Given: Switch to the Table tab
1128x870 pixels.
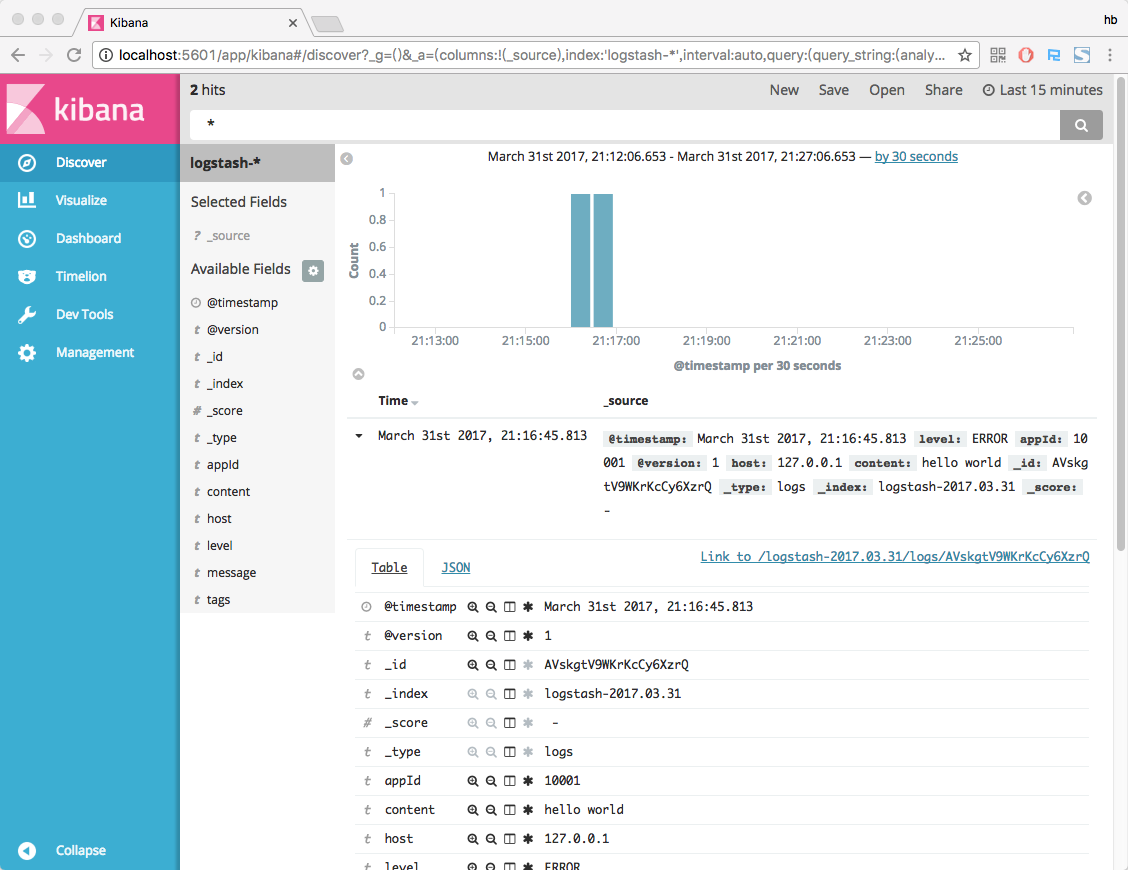Looking at the screenshot, I should coord(389,568).
